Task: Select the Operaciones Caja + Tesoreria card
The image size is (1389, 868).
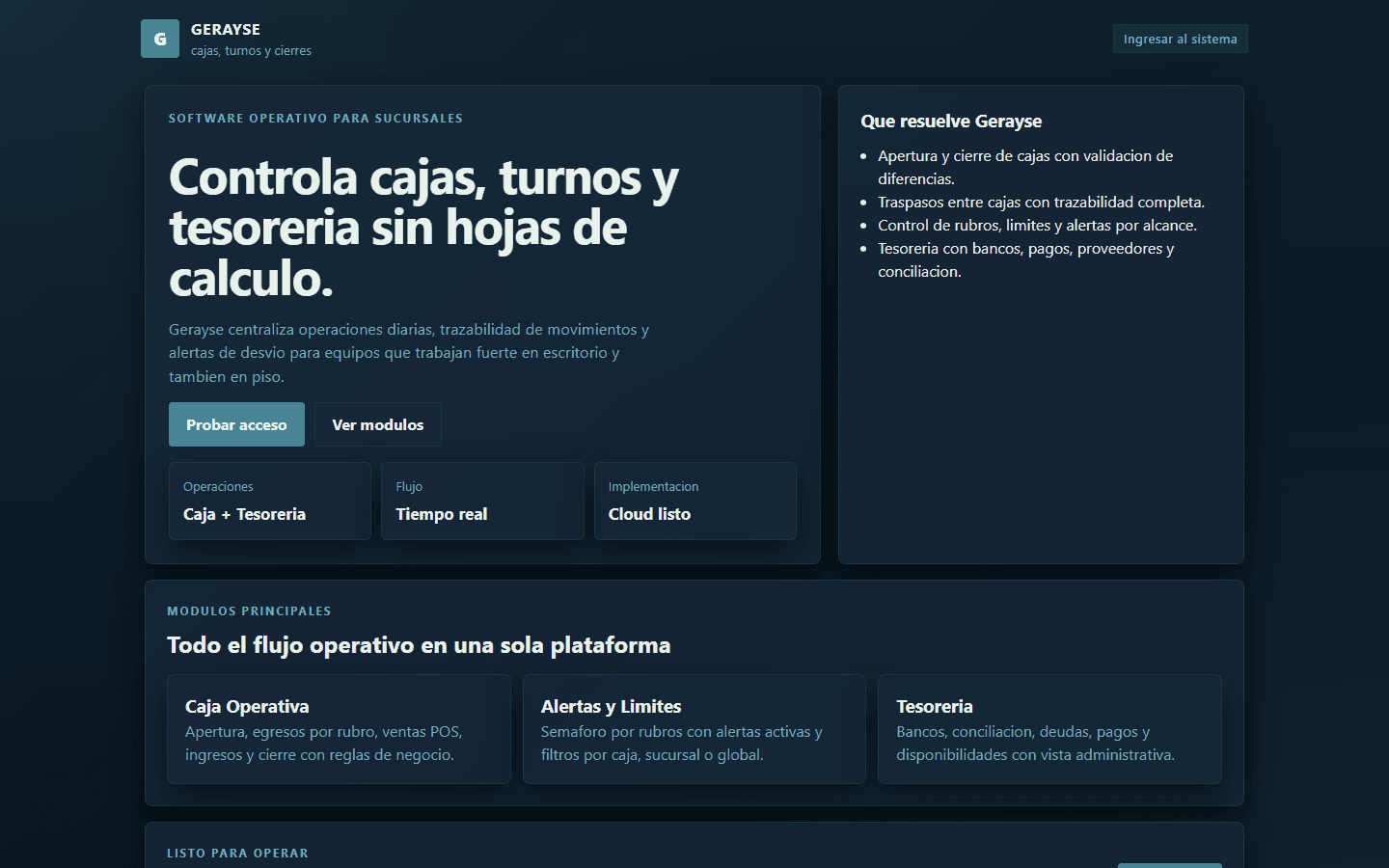Action: point(270,501)
